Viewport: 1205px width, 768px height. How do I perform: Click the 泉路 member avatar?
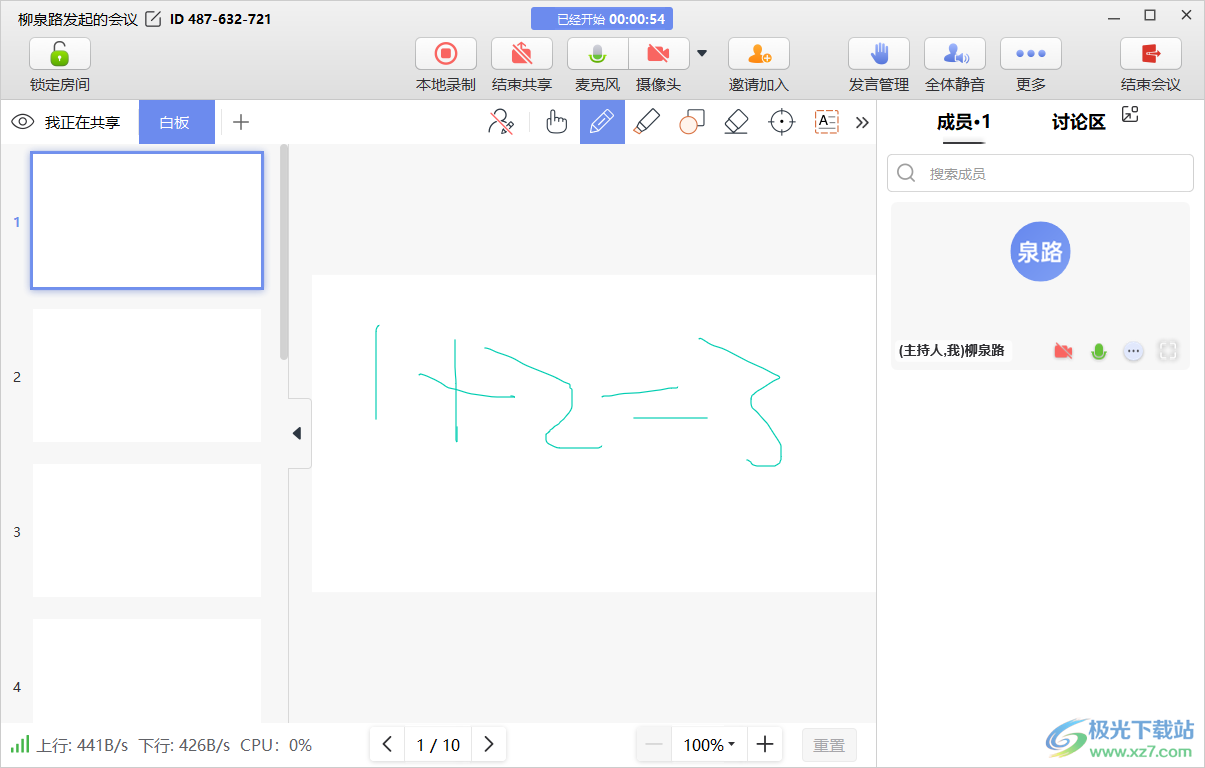(x=1040, y=251)
